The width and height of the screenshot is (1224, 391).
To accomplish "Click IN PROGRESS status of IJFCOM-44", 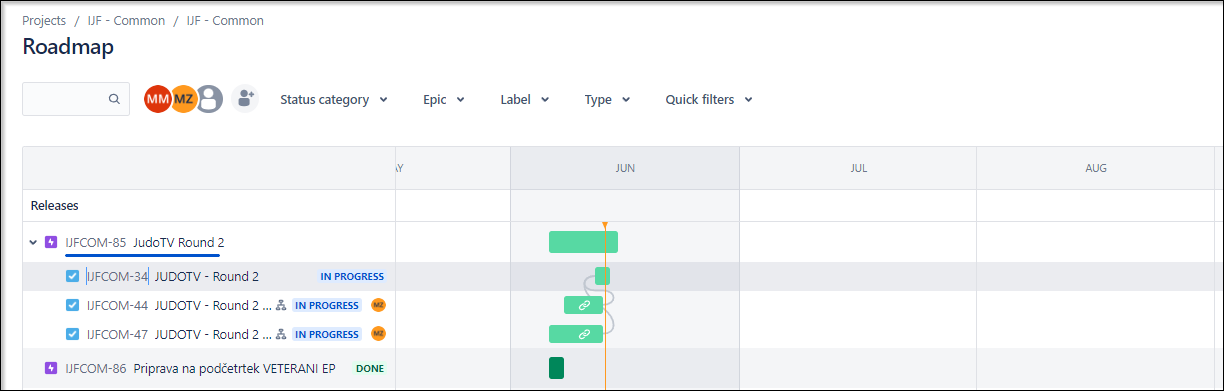I will (327, 306).
